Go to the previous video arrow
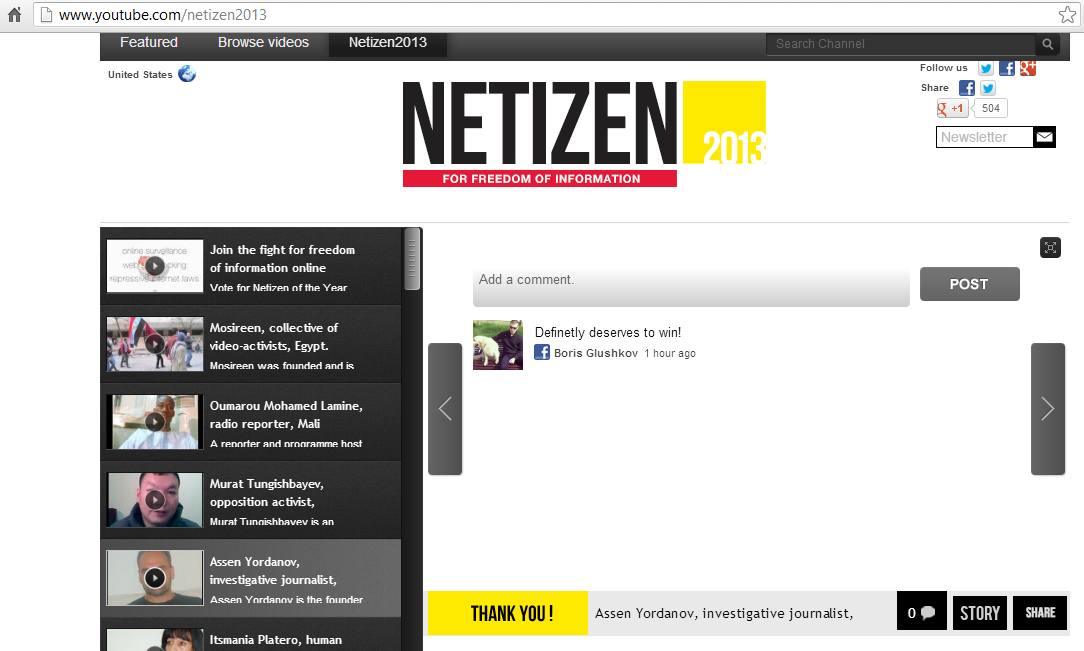1084x651 pixels. point(445,408)
